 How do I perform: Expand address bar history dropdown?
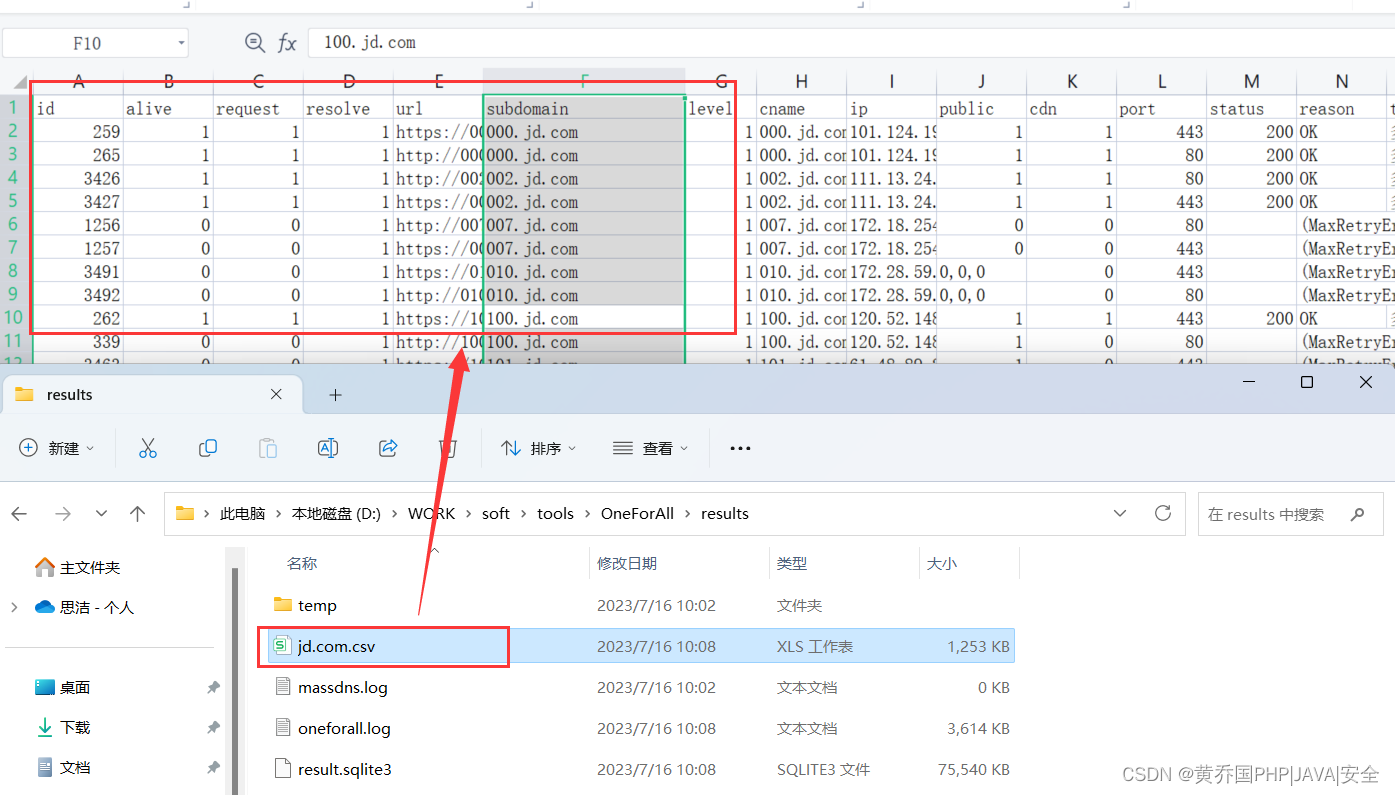coord(1119,513)
